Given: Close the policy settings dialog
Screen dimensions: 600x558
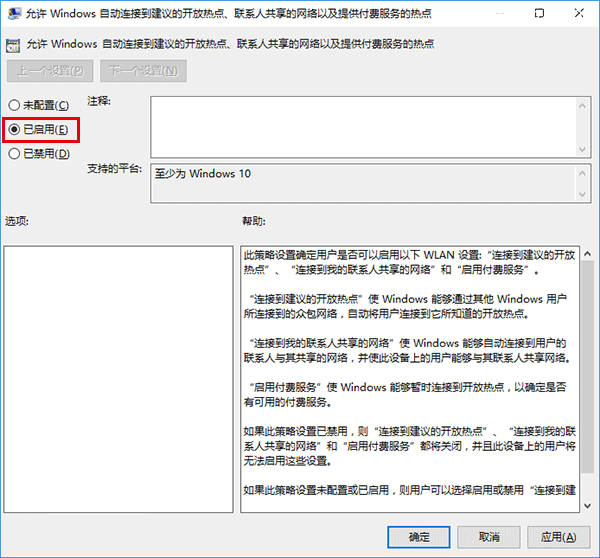Looking at the screenshot, I should coord(579,14).
